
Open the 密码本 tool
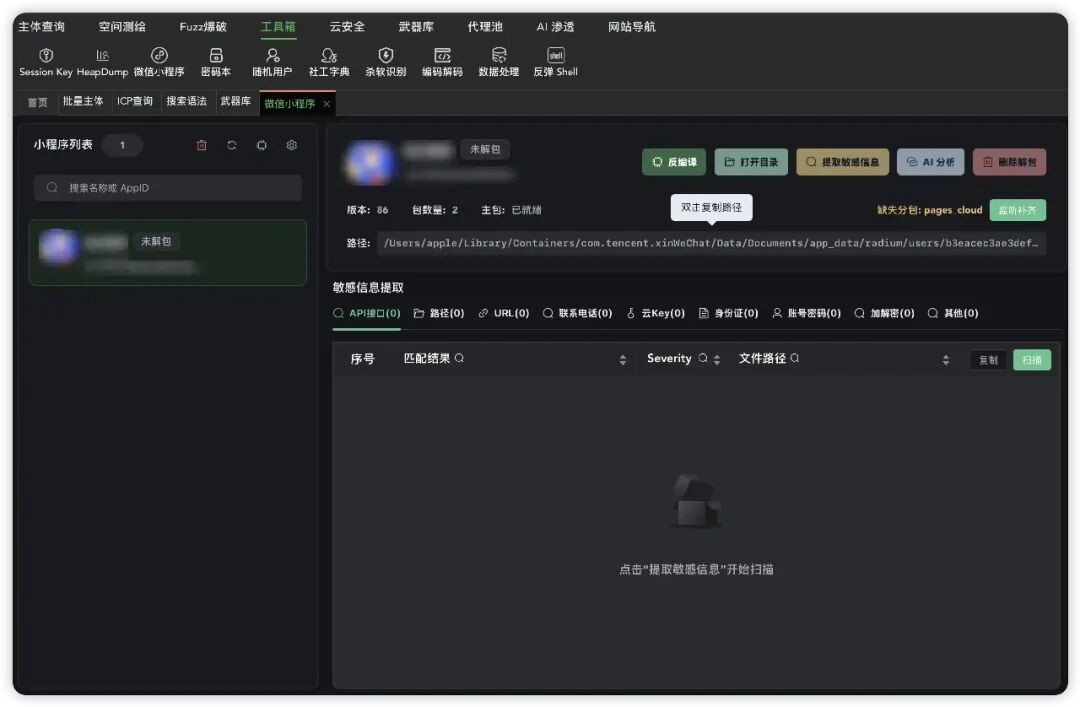pyautogui.click(x=216, y=62)
